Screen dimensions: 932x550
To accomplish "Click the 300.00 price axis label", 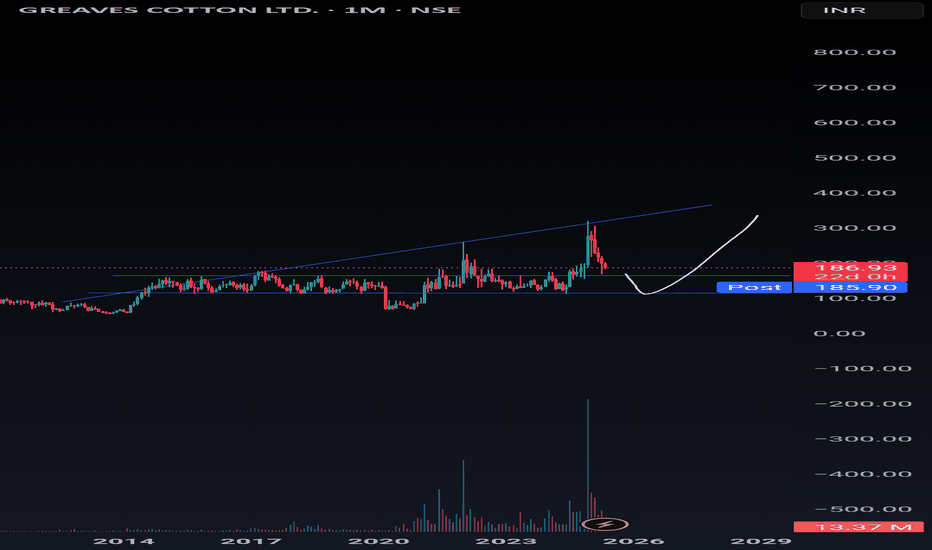I will pyautogui.click(x=855, y=228).
